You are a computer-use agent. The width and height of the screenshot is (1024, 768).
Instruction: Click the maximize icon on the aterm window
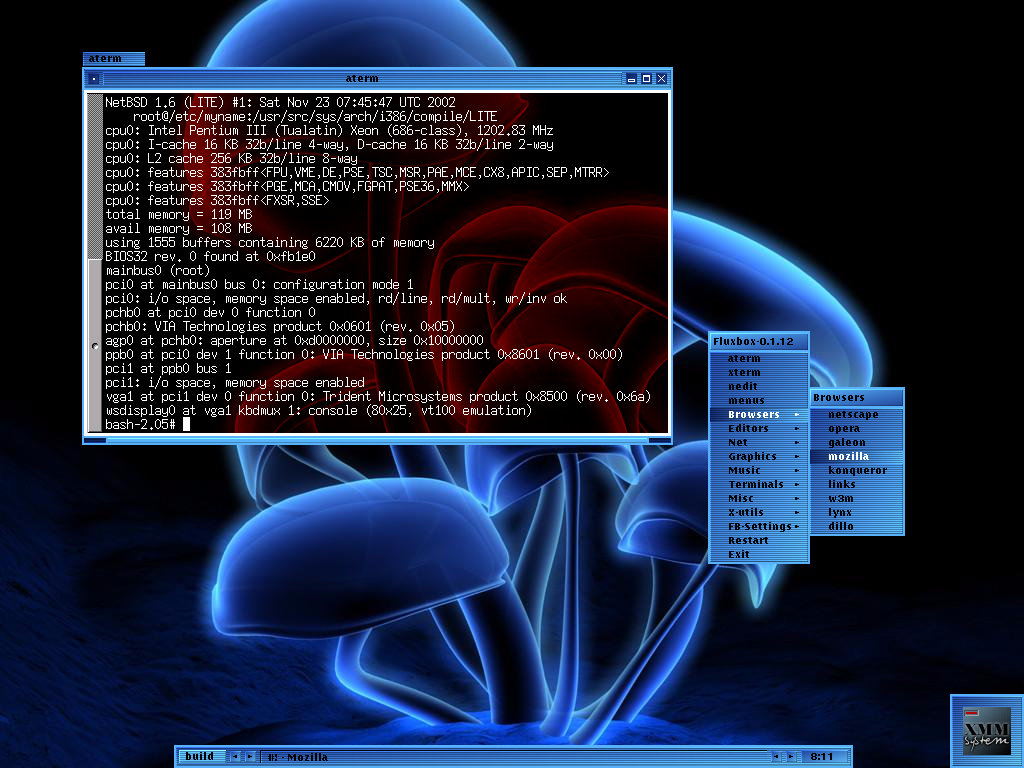point(646,78)
